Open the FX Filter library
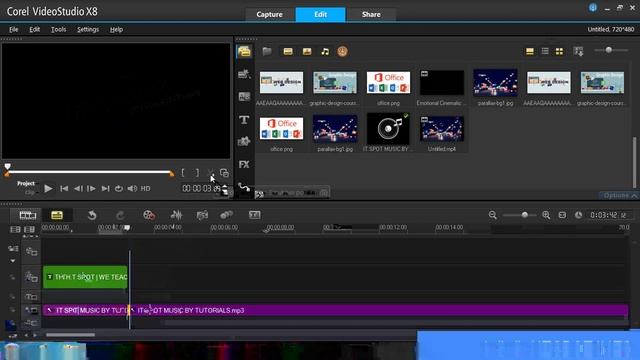 pyautogui.click(x=244, y=164)
